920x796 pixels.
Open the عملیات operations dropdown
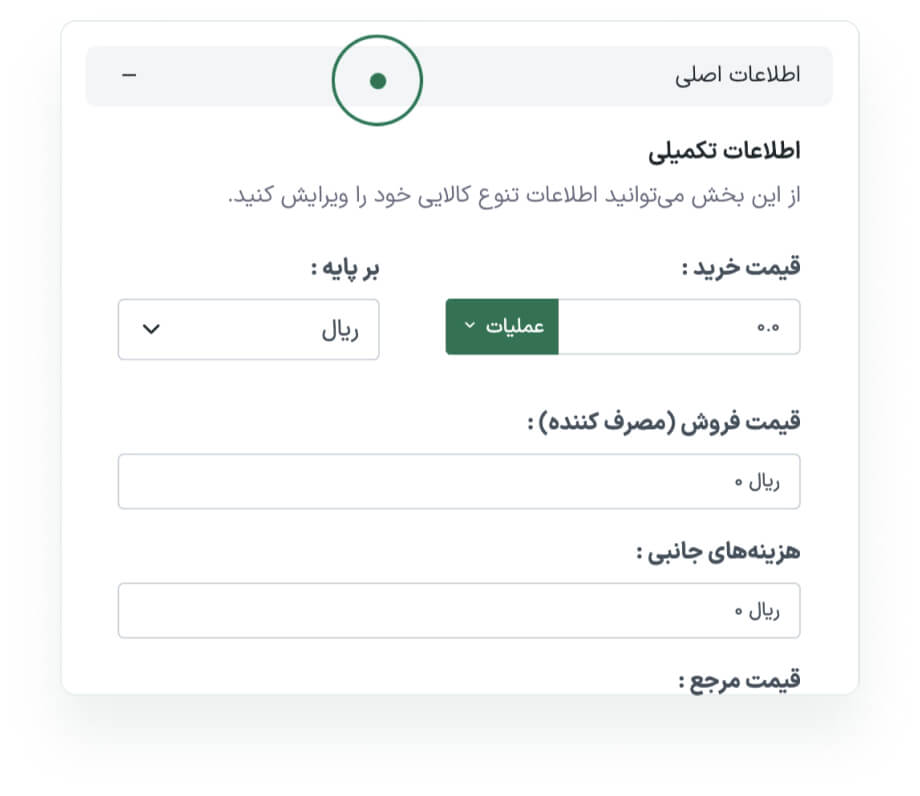pyautogui.click(x=502, y=327)
